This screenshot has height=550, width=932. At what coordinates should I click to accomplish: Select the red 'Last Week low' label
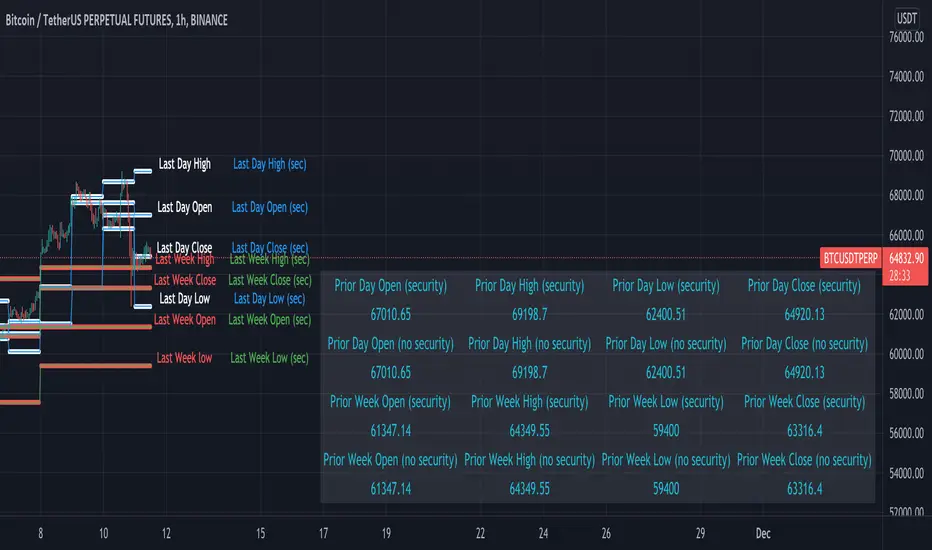point(184,358)
